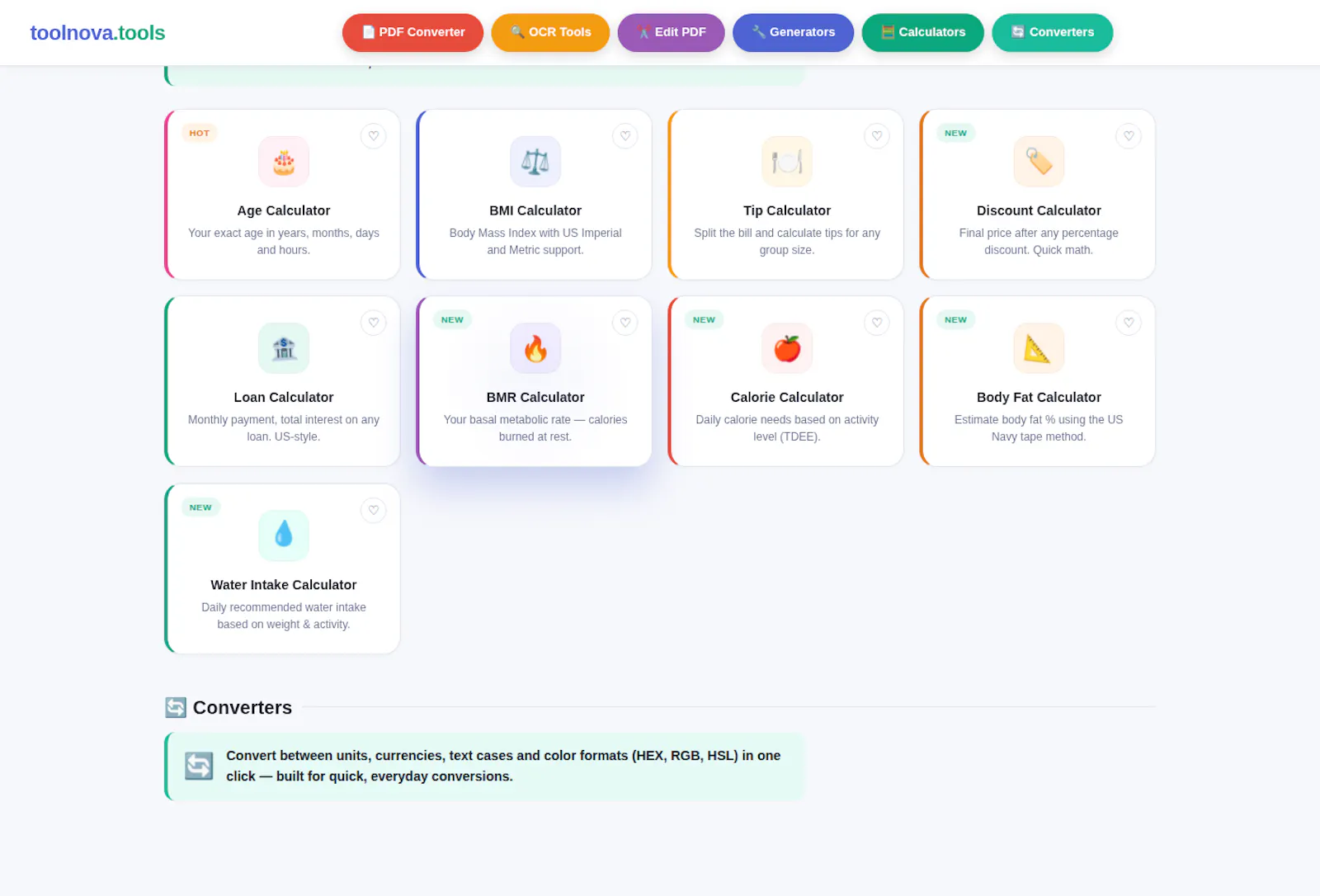Screen dimensions: 1320x896
Task: Click the NEW badge on BMR Calculator
Action: coord(452,319)
